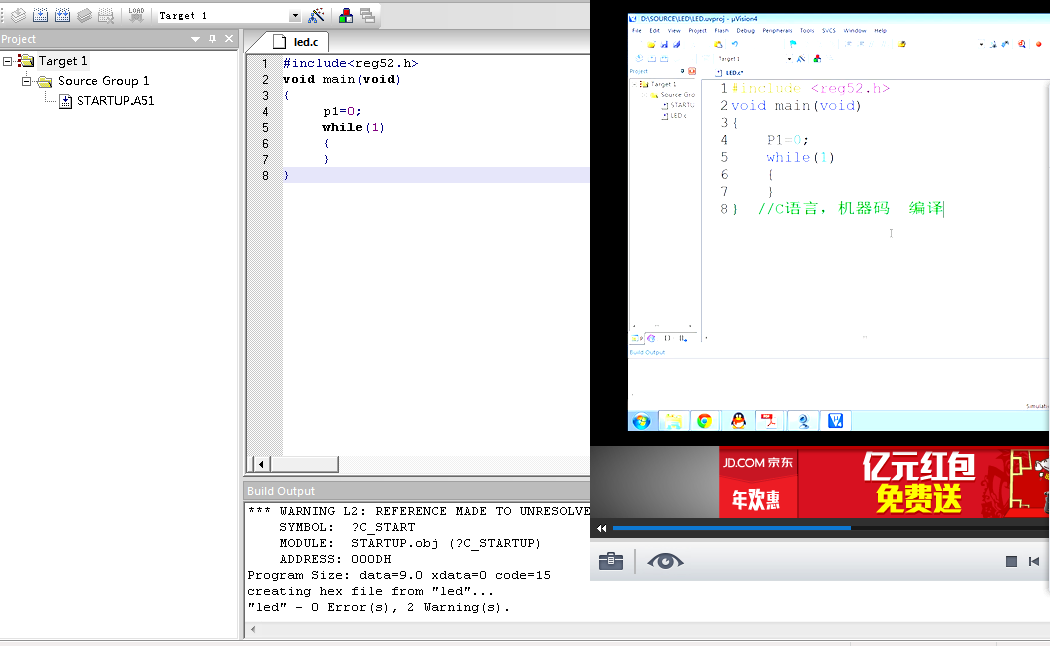
Task: Select the Source Group 1 folder
Action: [103, 81]
